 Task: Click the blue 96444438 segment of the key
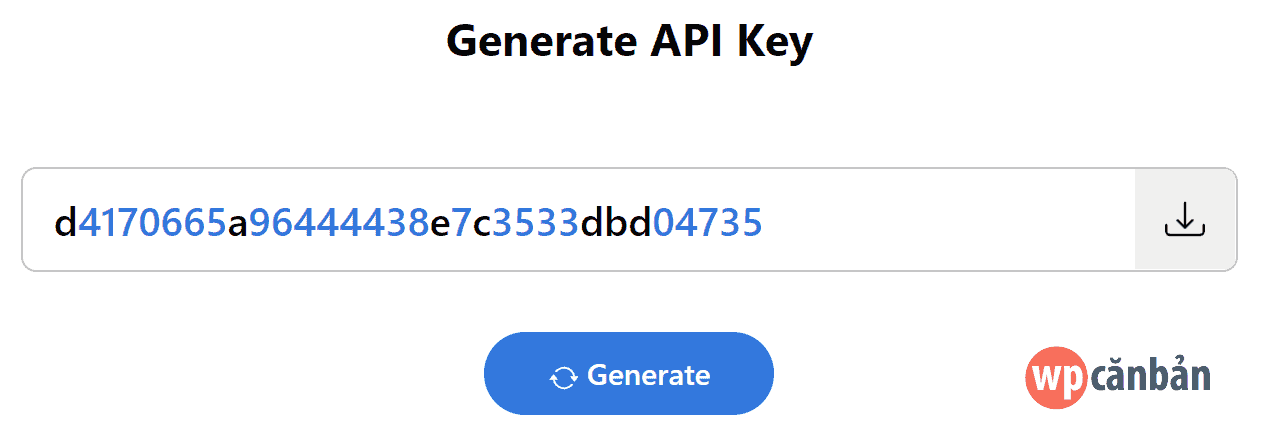[x=339, y=223]
